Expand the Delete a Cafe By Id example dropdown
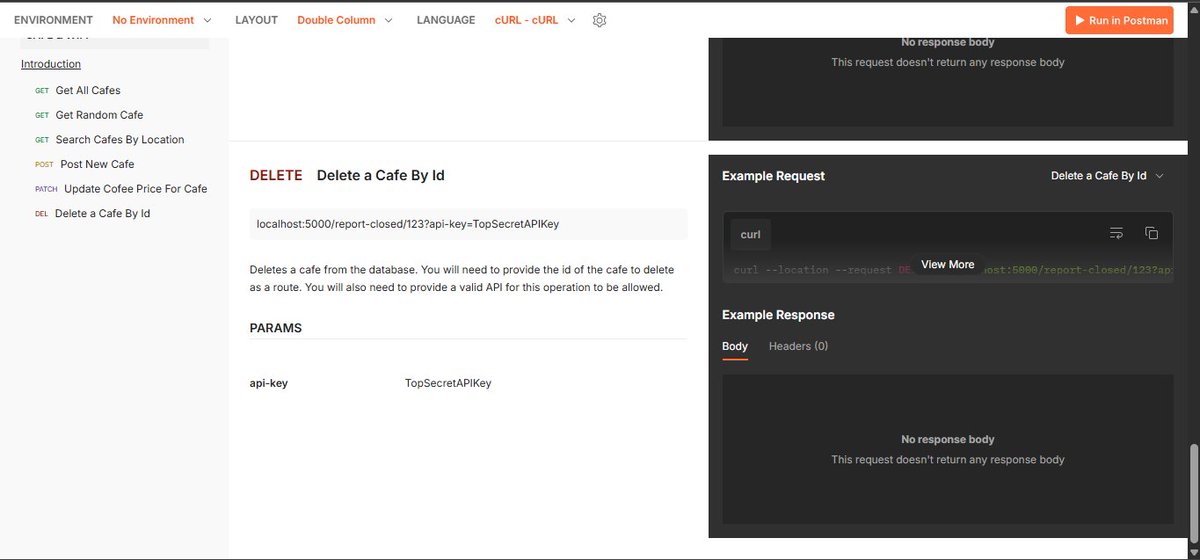Screen dimensions: 1200x560 pyautogui.click(x=1108, y=176)
